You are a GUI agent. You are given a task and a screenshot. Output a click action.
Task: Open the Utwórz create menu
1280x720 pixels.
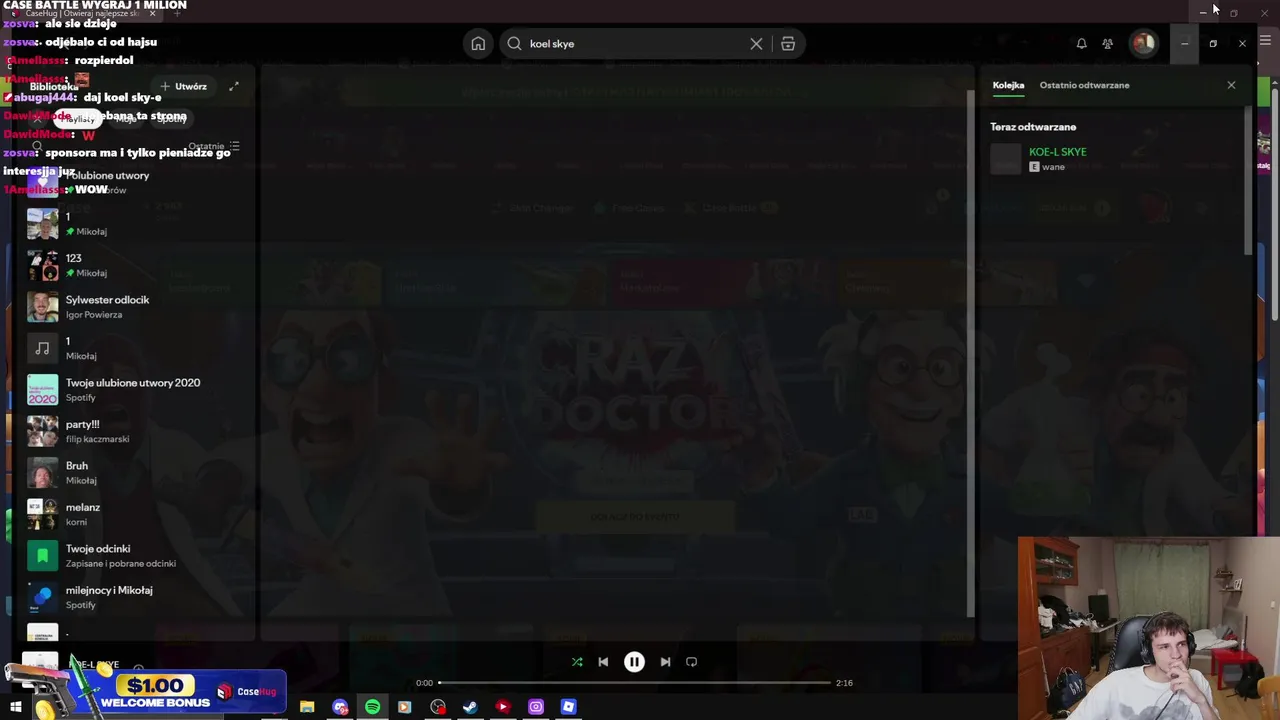(x=183, y=86)
